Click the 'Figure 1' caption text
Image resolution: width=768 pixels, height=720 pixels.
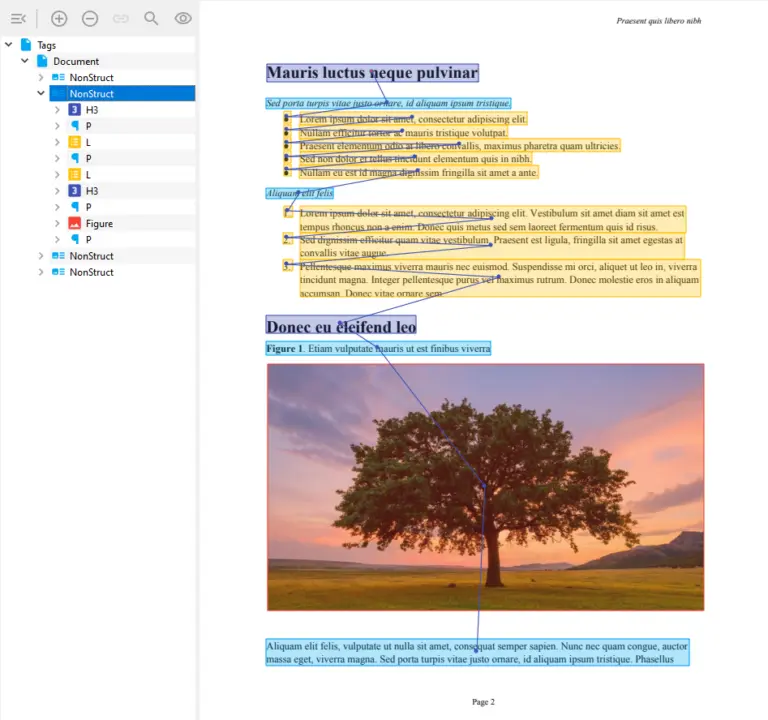pos(378,348)
